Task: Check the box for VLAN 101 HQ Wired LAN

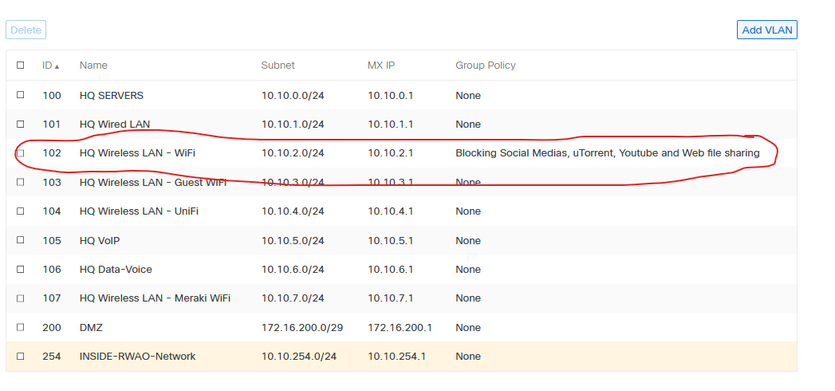Action: tap(20, 124)
